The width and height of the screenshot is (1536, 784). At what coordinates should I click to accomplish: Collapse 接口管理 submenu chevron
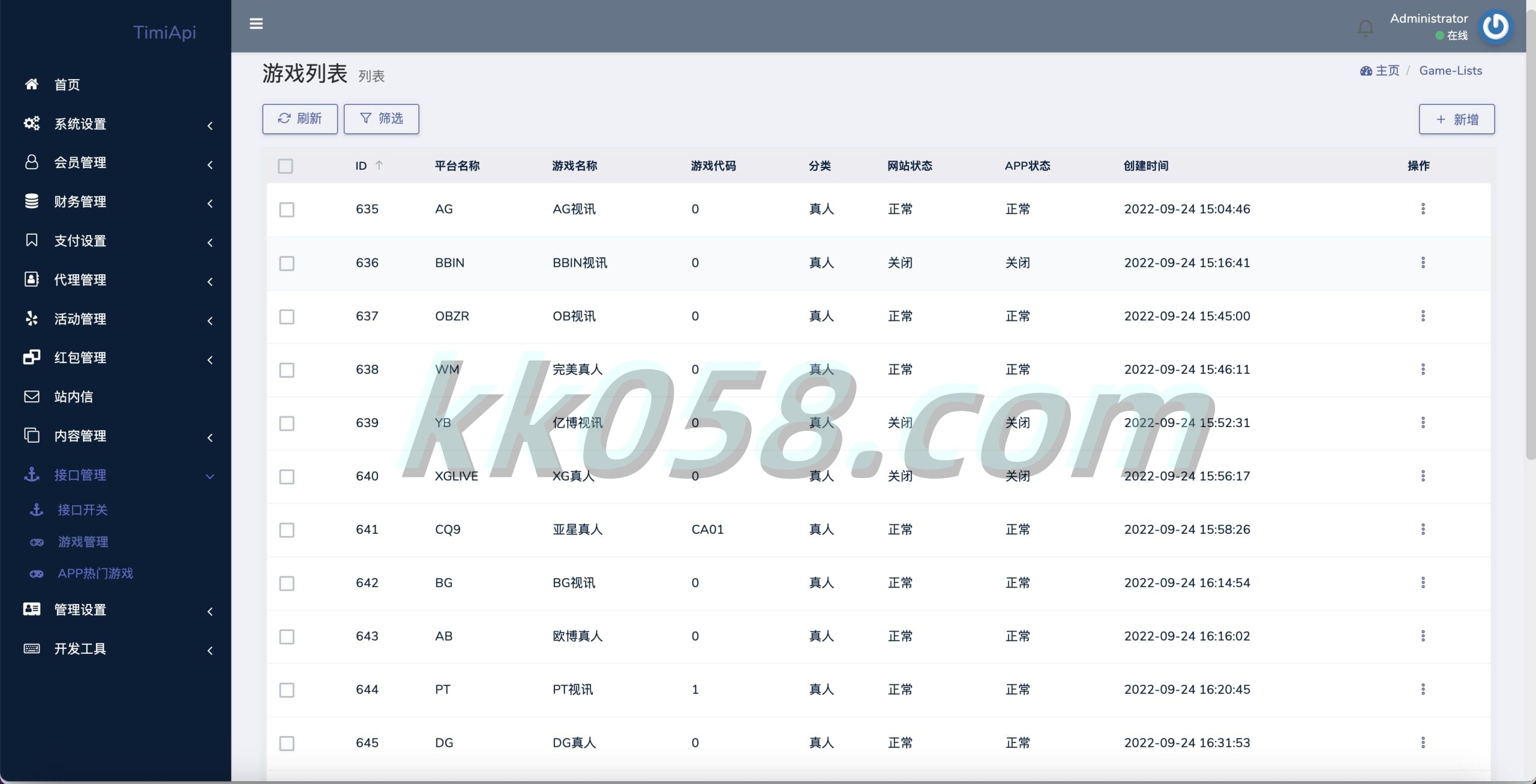pos(210,476)
